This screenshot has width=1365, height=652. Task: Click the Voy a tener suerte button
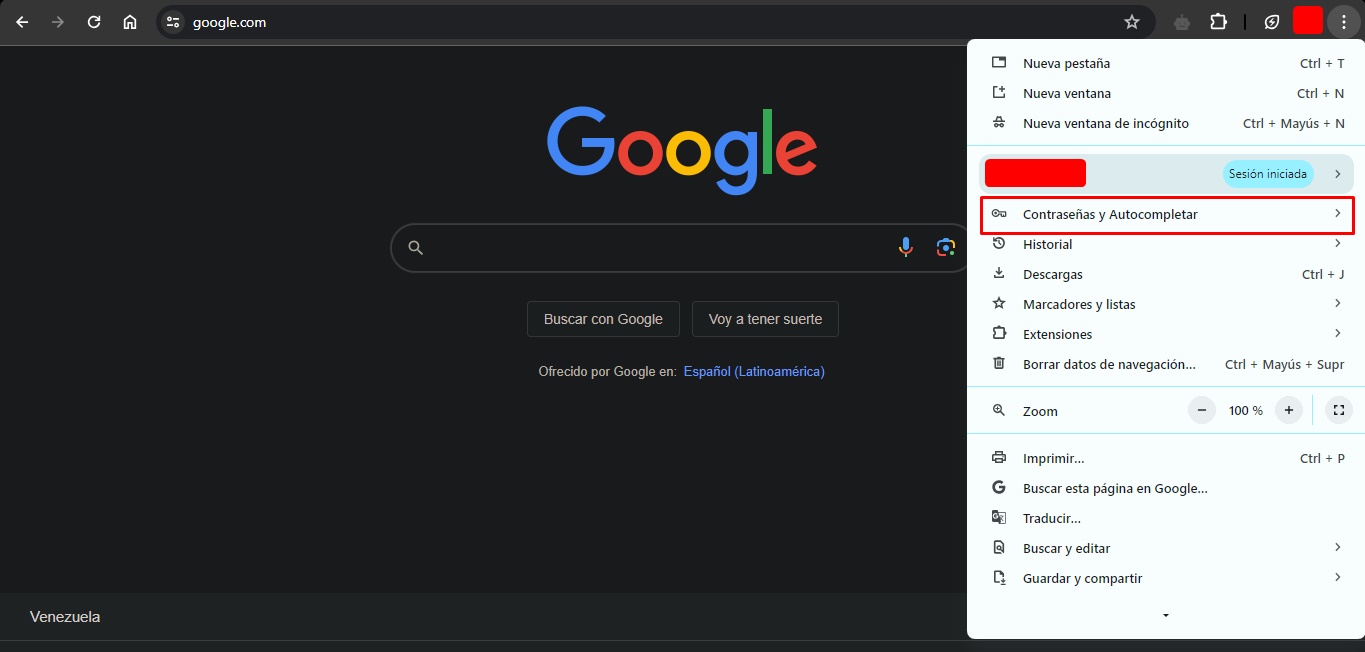pos(765,319)
